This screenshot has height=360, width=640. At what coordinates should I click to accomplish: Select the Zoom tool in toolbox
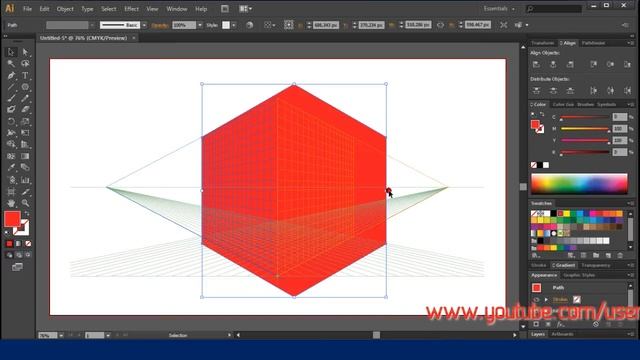(x=25, y=203)
